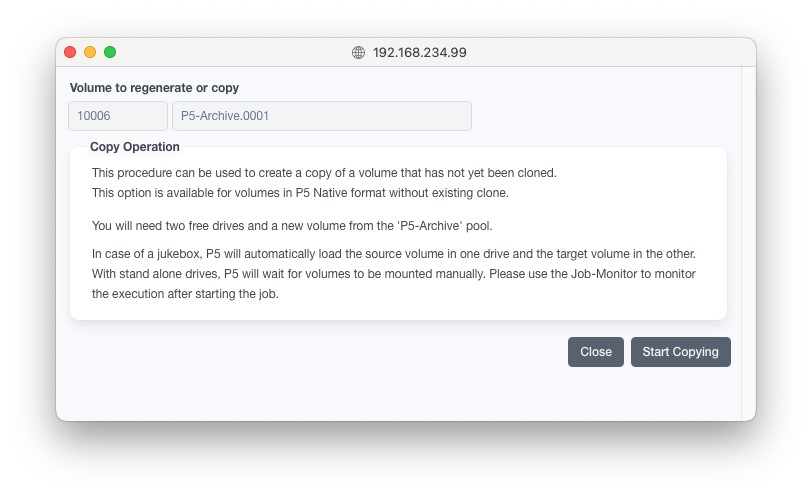This screenshot has width=812, height=495.
Task: Click Start Copying button
Action: click(x=680, y=352)
